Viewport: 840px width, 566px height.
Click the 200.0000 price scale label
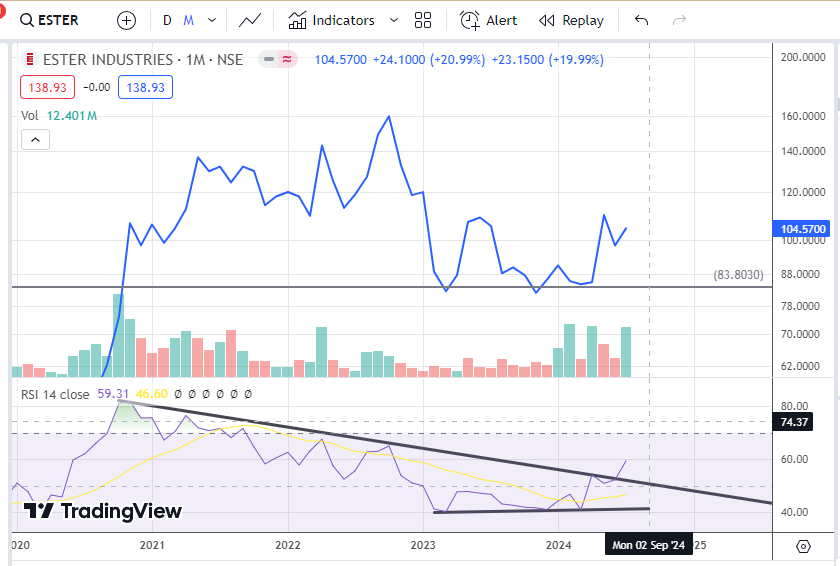tap(803, 57)
